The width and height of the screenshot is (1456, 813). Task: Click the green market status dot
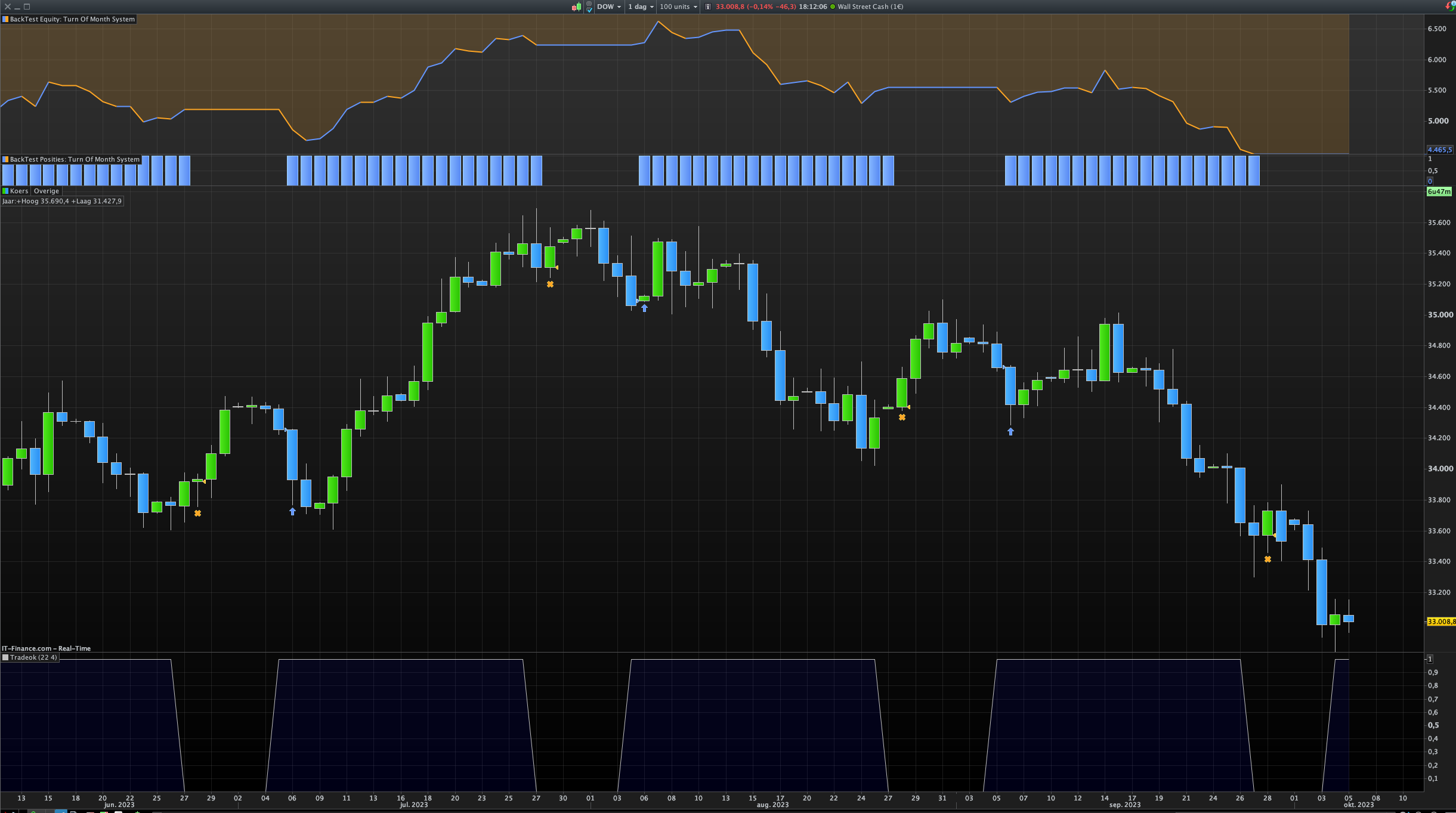pos(833,7)
